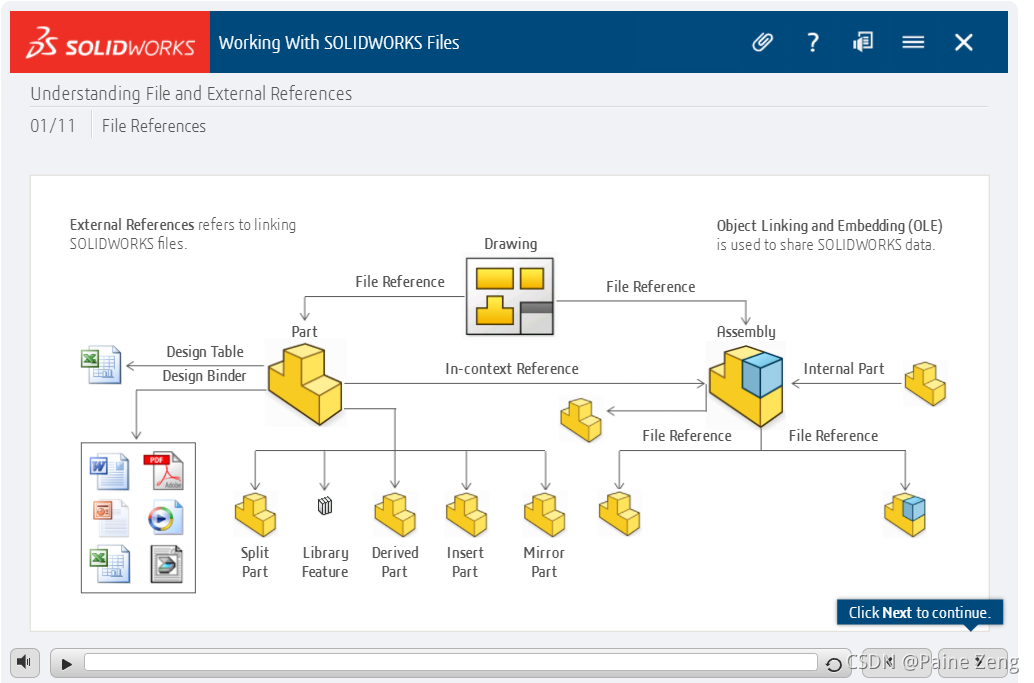1034x683 pixels.
Task: Click the large yellow Part icon
Action: click(x=305, y=384)
